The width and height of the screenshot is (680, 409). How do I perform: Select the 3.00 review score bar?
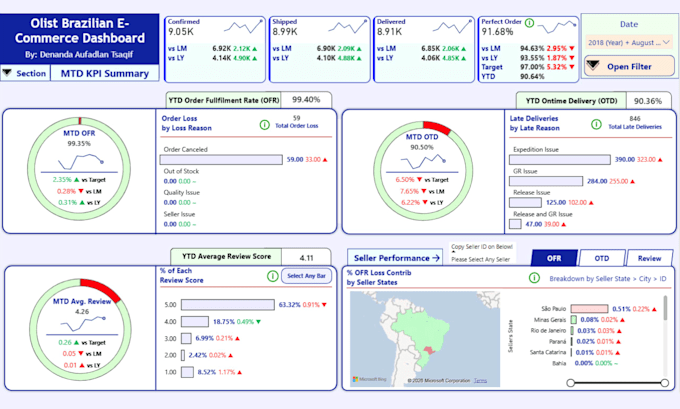tap(186, 338)
